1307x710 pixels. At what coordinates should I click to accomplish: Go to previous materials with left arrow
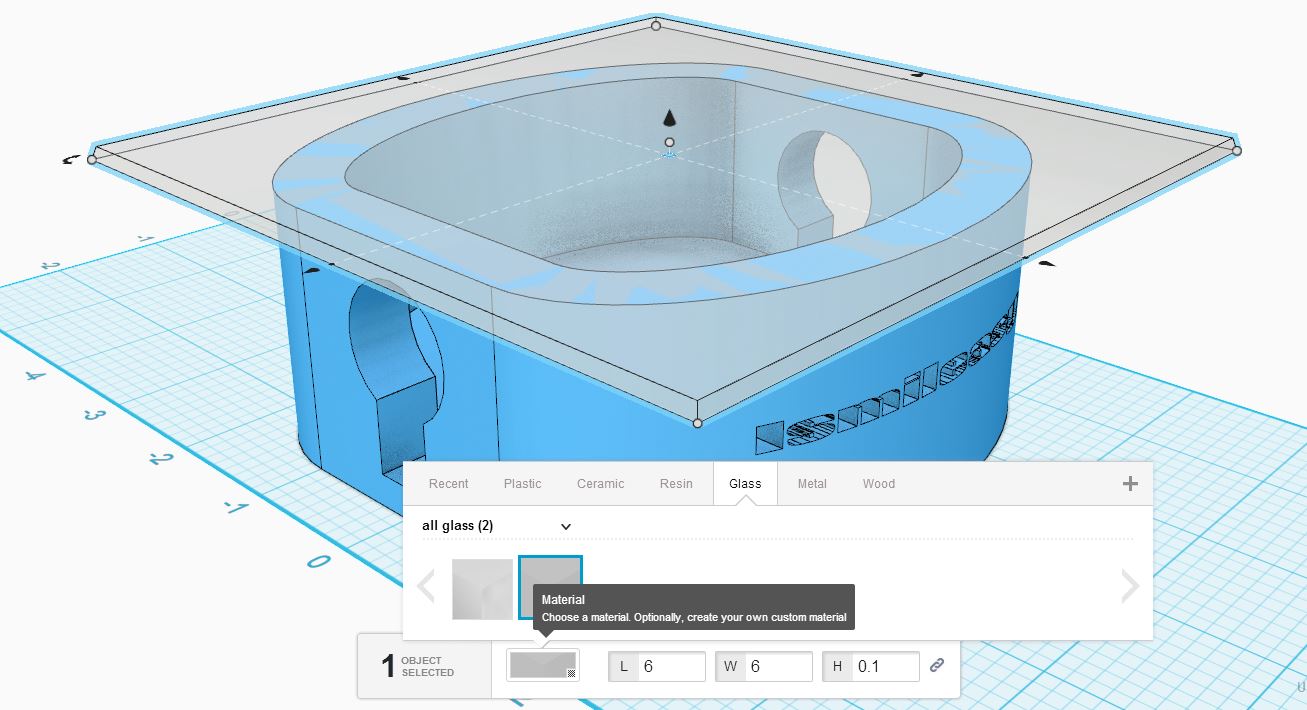(x=426, y=586)
